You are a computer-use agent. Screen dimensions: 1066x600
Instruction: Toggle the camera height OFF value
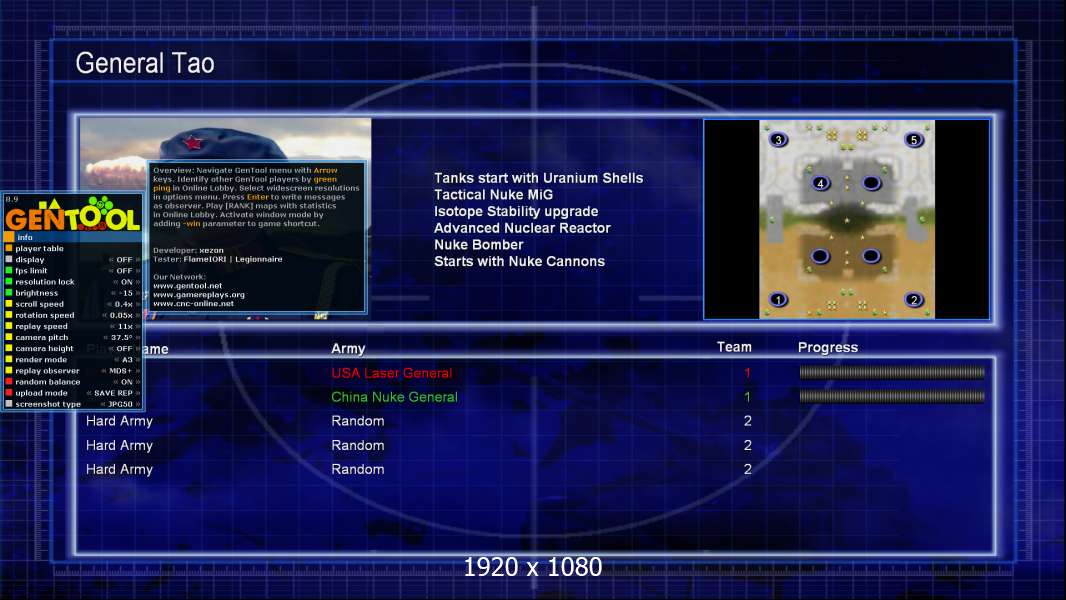point(124,349)
